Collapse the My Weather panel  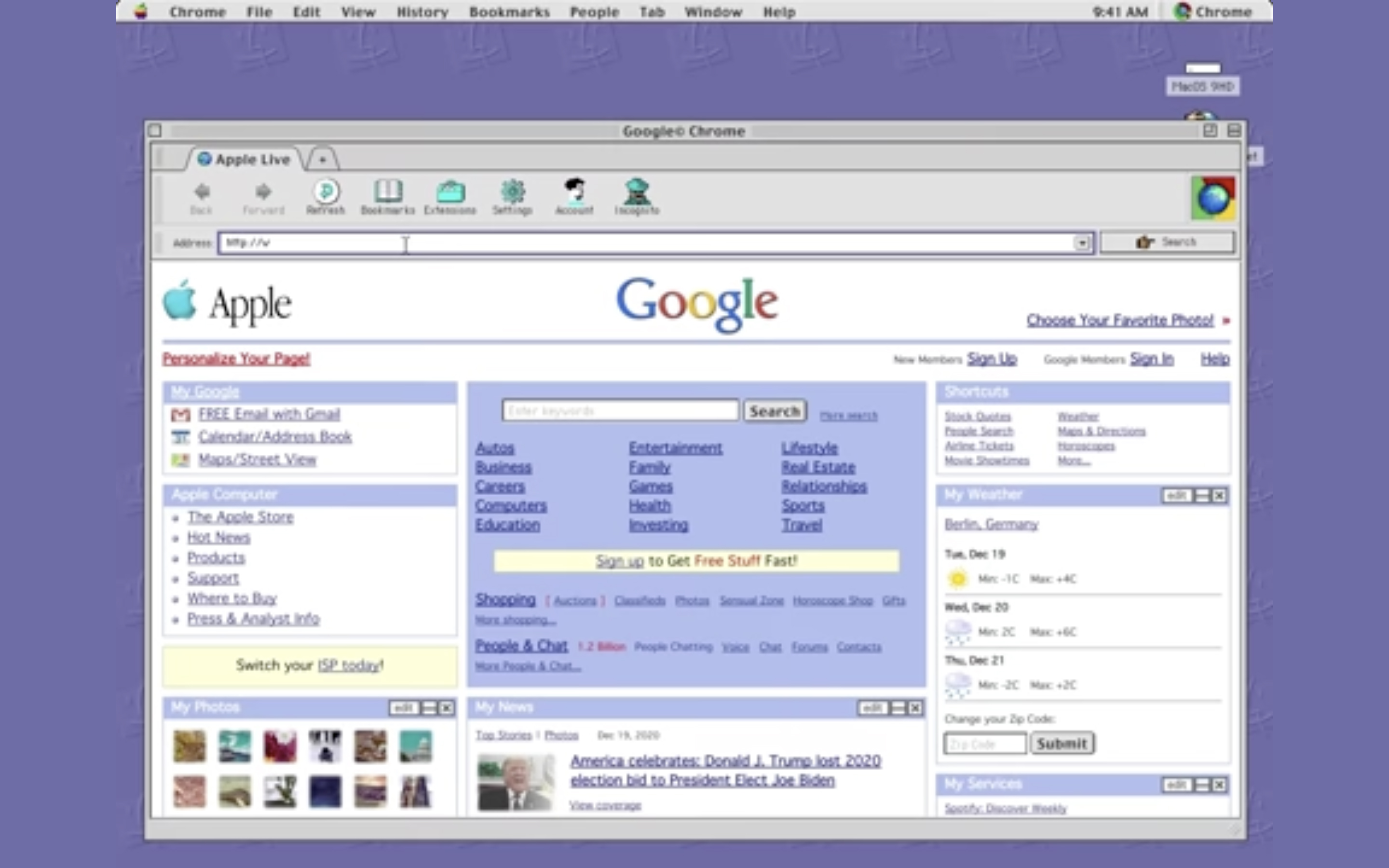point(1202,495)
